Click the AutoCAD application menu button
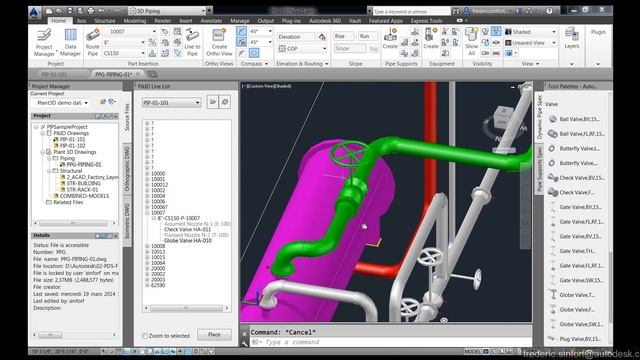The image size is (640, 360). [x=34, y=11]
